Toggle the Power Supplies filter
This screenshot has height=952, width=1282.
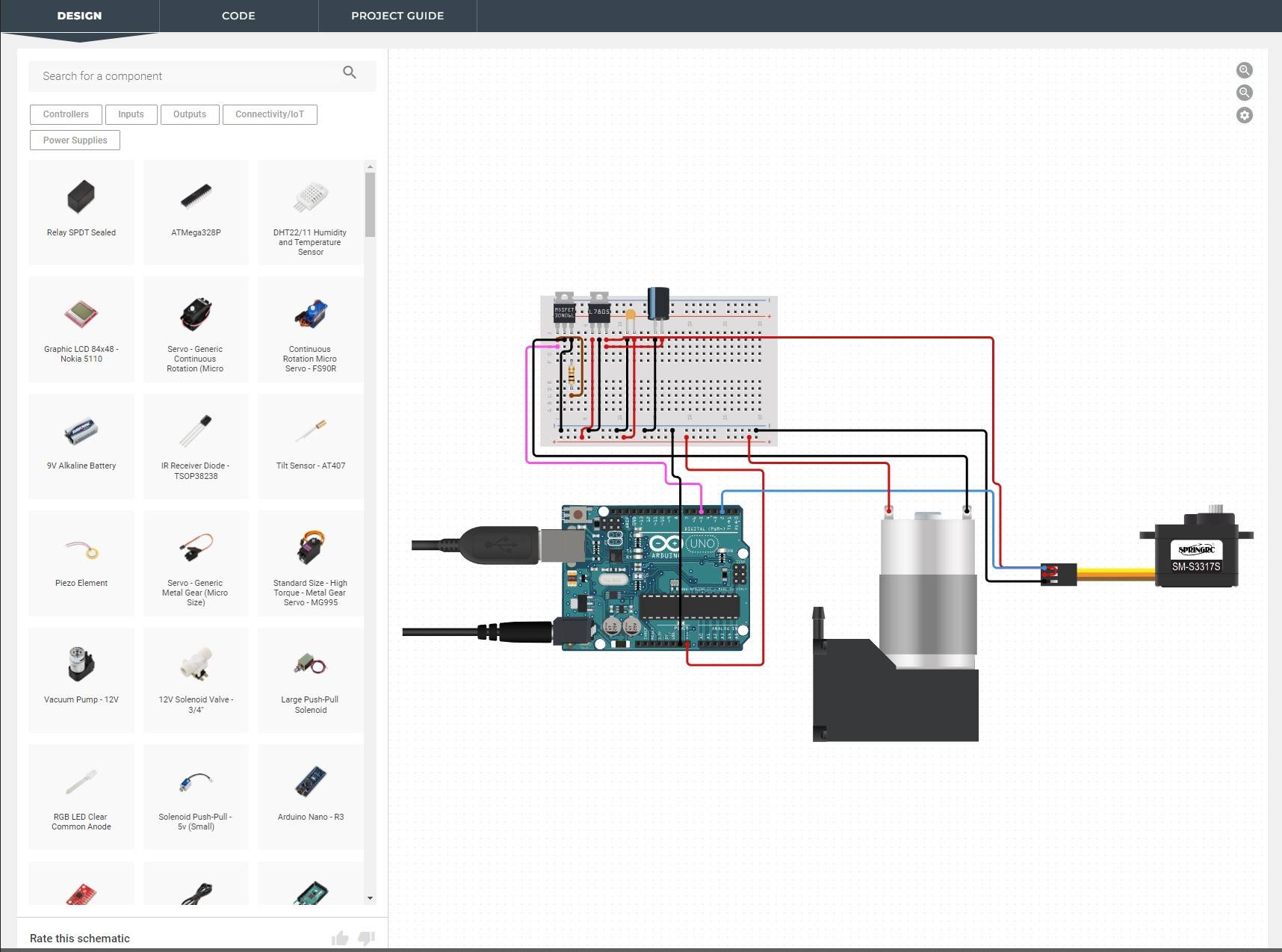point(75,140)
